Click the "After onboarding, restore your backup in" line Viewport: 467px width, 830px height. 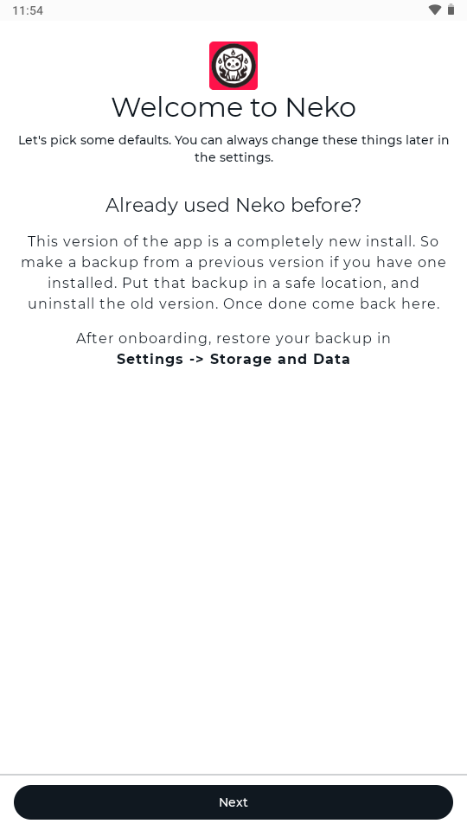pos(234,338)
